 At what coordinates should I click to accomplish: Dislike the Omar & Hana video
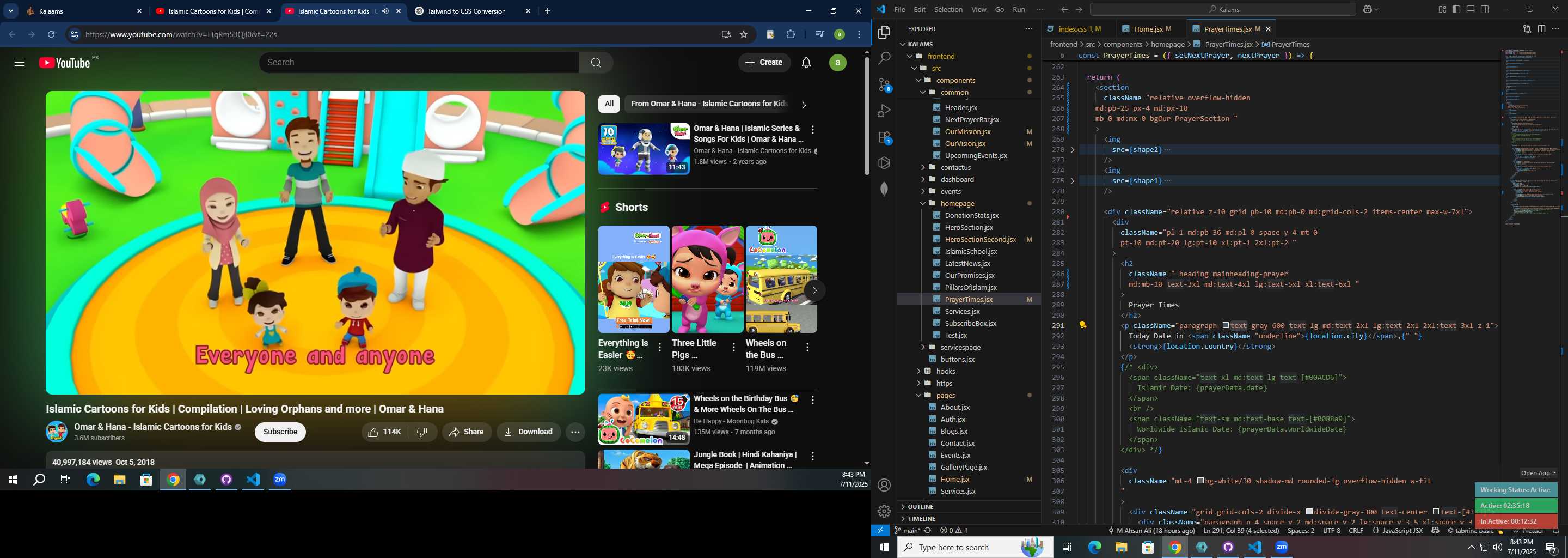coord(422,432)
